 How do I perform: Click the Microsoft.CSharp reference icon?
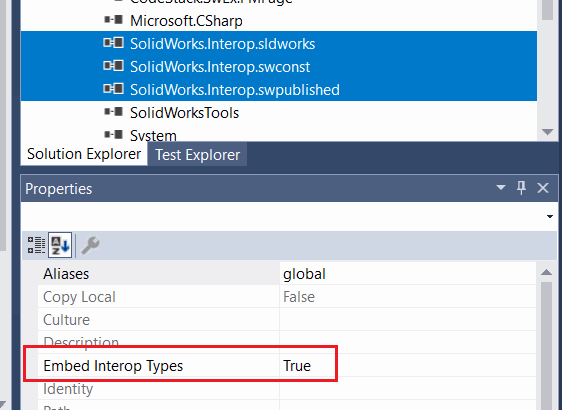113,20
